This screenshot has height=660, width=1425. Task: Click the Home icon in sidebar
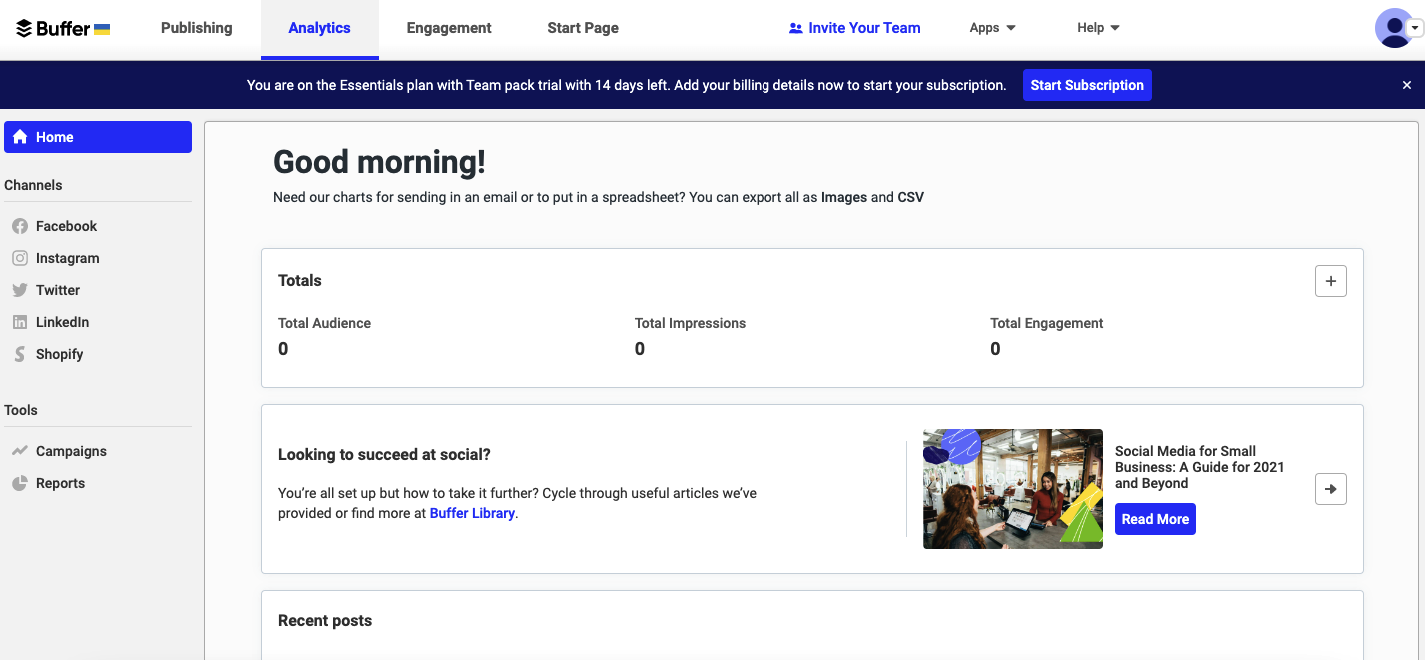20,137
